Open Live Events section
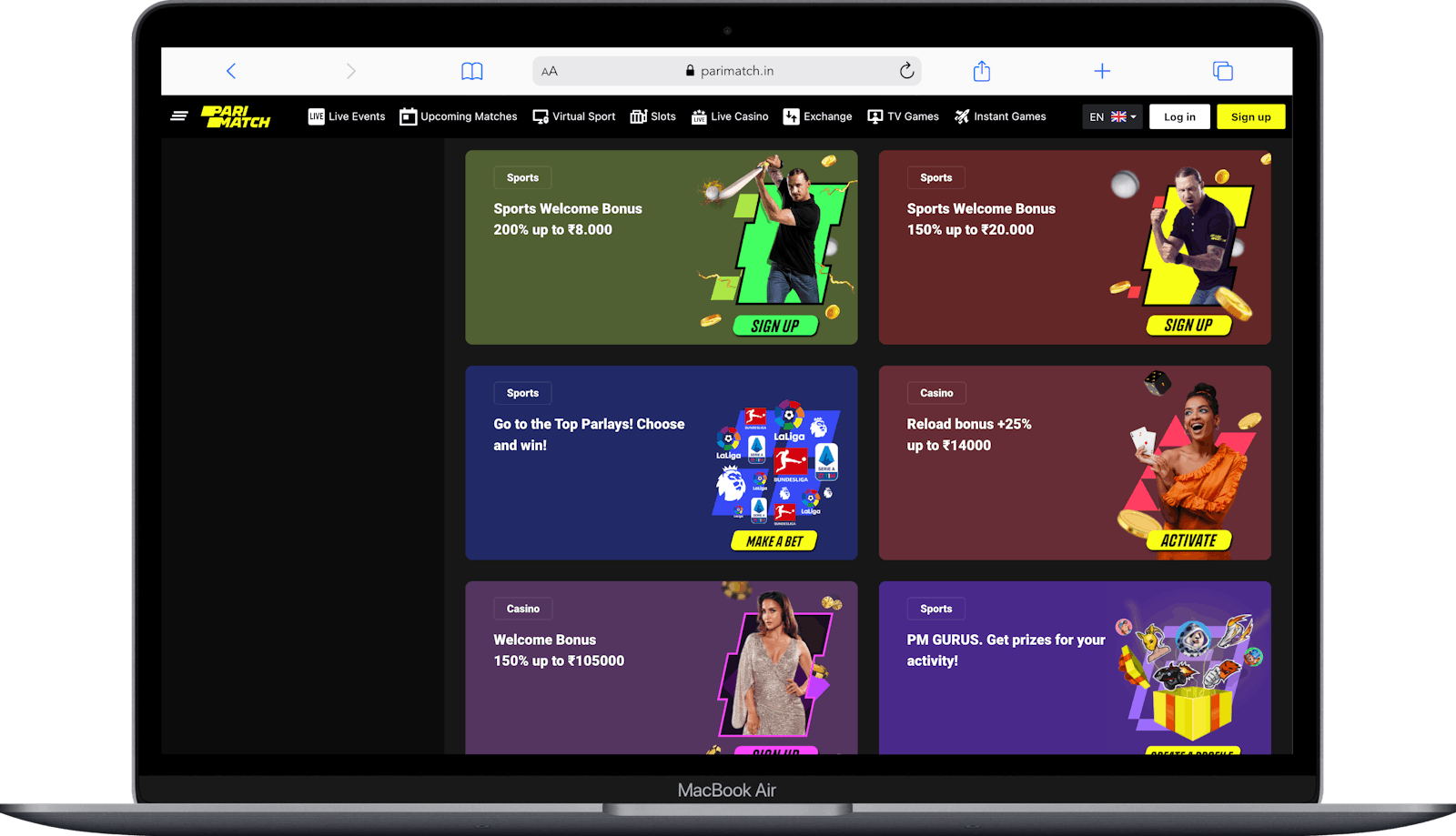Viewport: 1456px width, 836px height. point(347,116)
